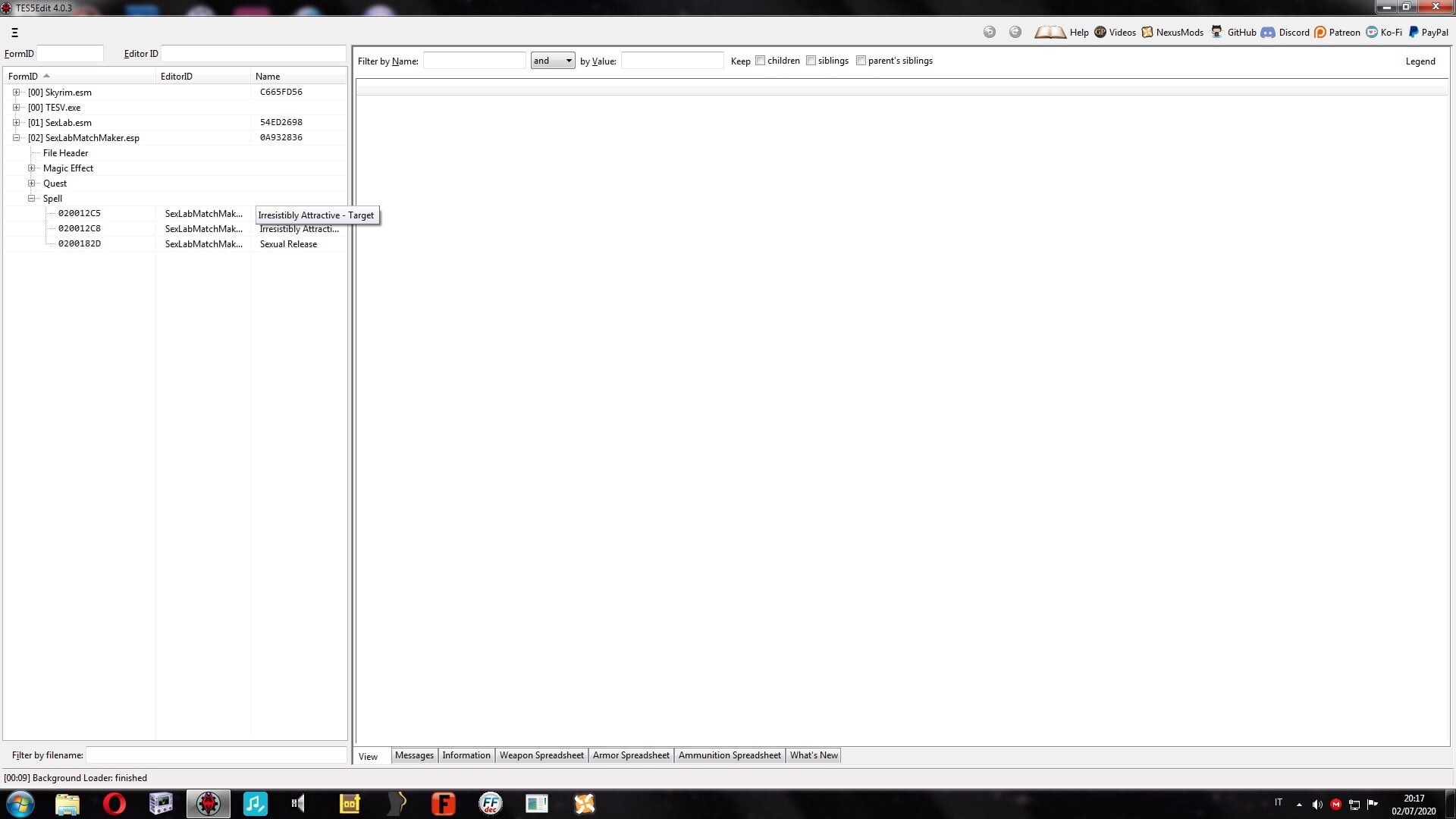Screen dimensions: 1456x819
Task: Click the Filter by filename input field
Action: coord(216,755)
